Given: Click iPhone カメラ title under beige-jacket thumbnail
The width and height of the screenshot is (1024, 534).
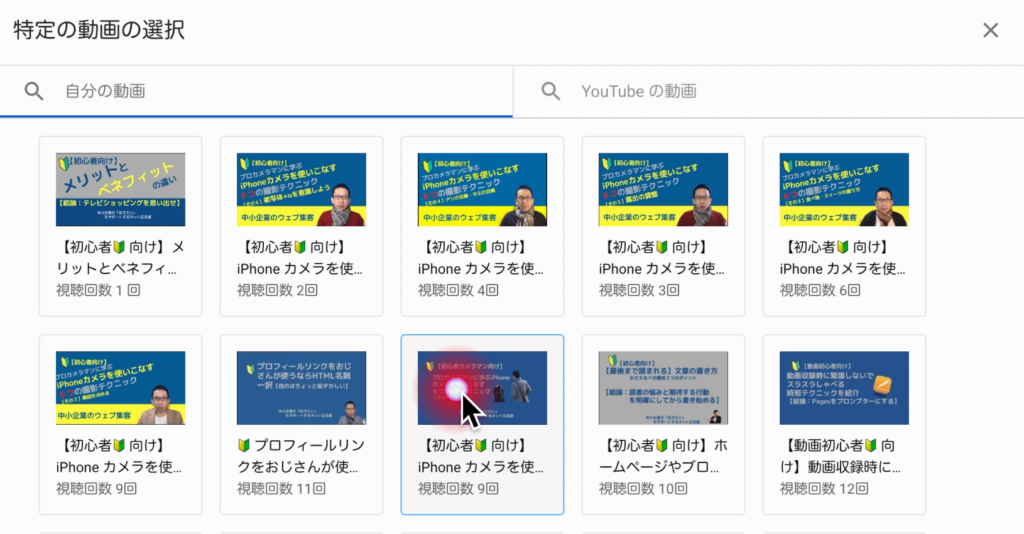Looking at the screenshot, I should 119,456.
